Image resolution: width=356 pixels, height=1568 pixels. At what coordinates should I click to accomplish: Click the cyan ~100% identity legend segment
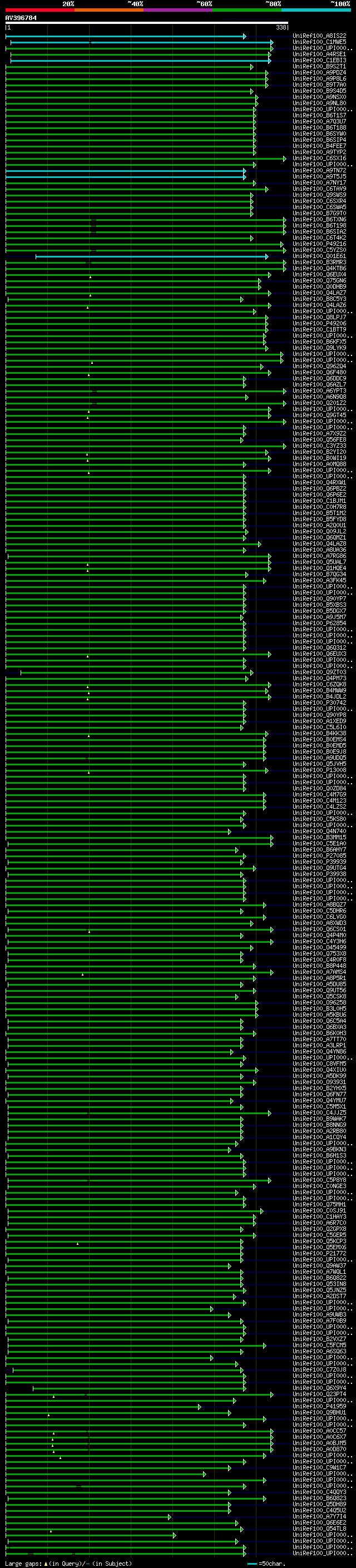317,11
